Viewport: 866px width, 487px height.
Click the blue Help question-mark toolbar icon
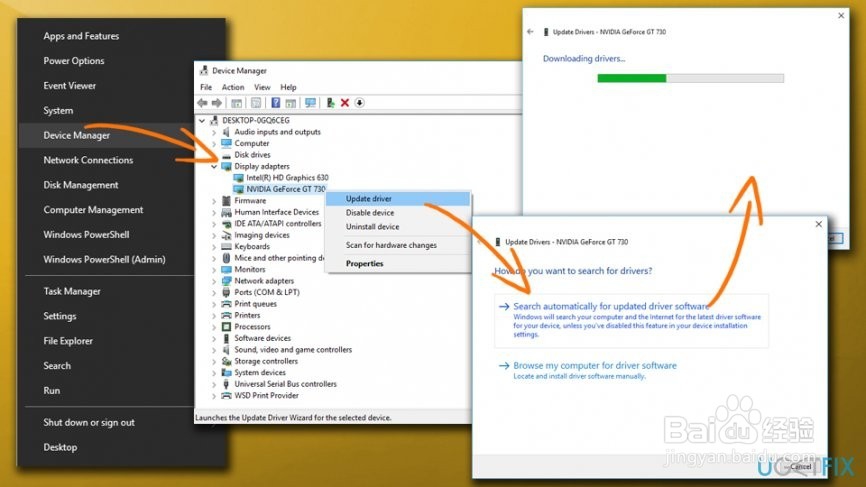pos(276,103)
